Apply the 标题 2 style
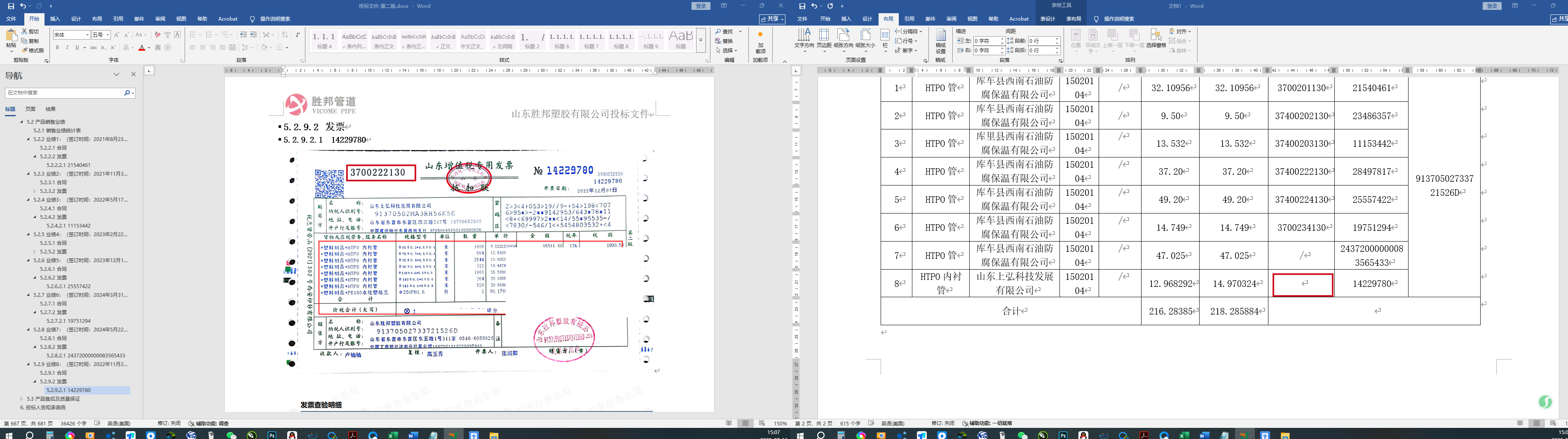Viewport: 1568px width, 439px height. point(532,40)
